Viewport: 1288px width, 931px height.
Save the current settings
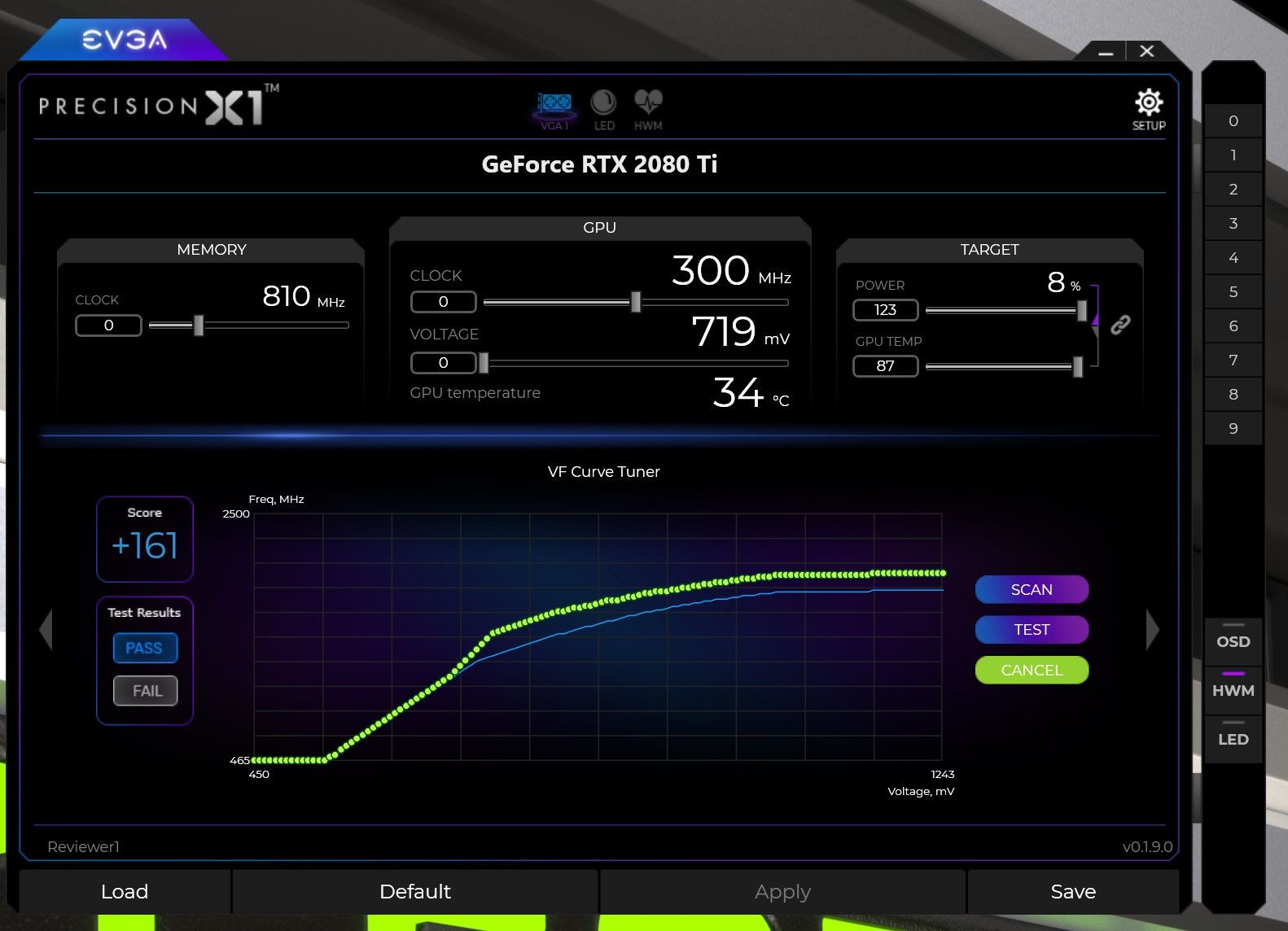point(1073,891)
